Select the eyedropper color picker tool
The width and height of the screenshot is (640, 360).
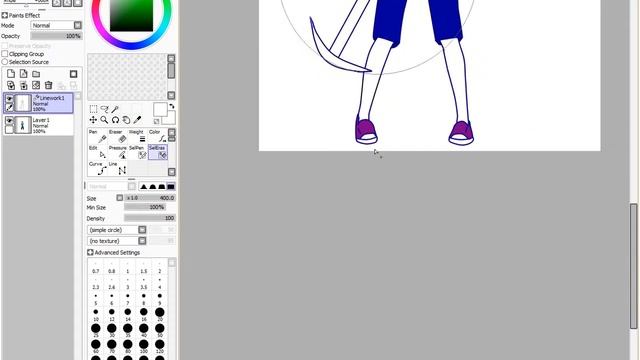138,120
